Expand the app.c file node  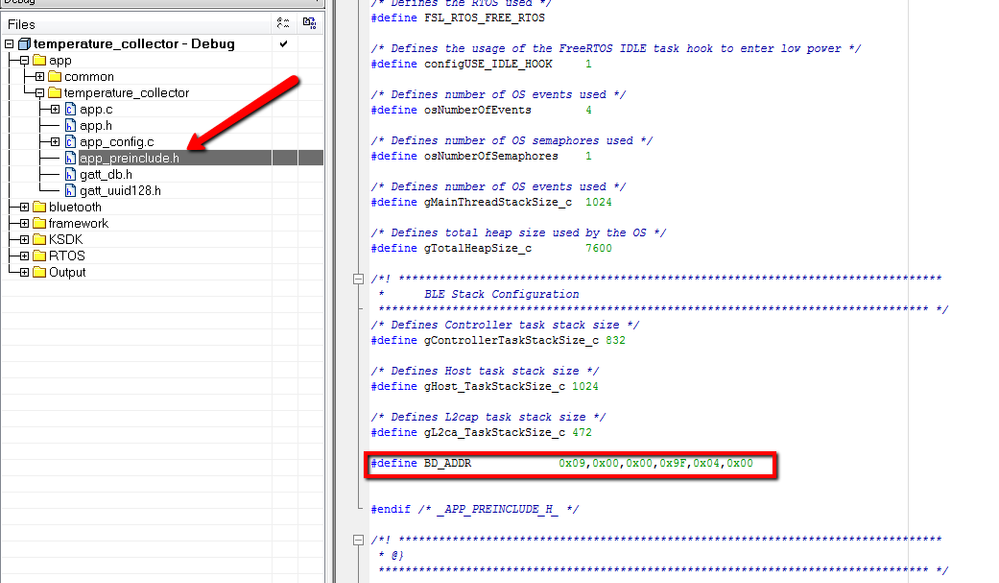point(55,110)
